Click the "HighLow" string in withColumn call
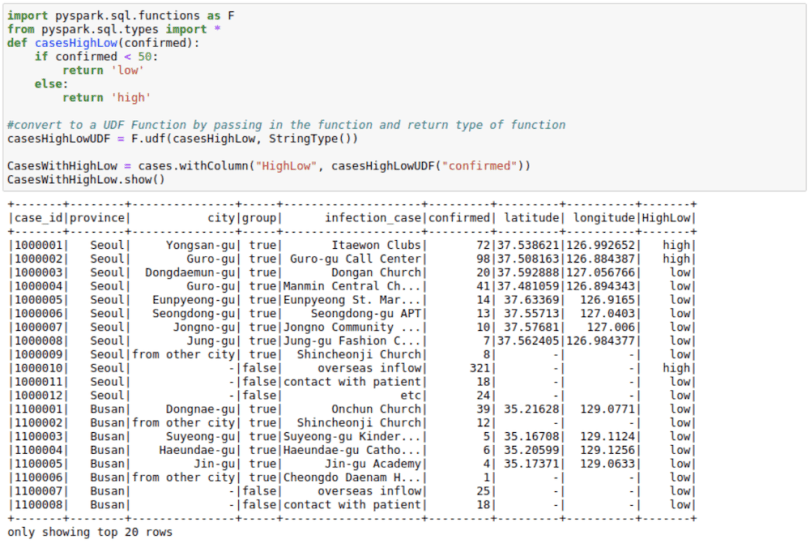Screen dimensions: 810x544 coord(286,166)
